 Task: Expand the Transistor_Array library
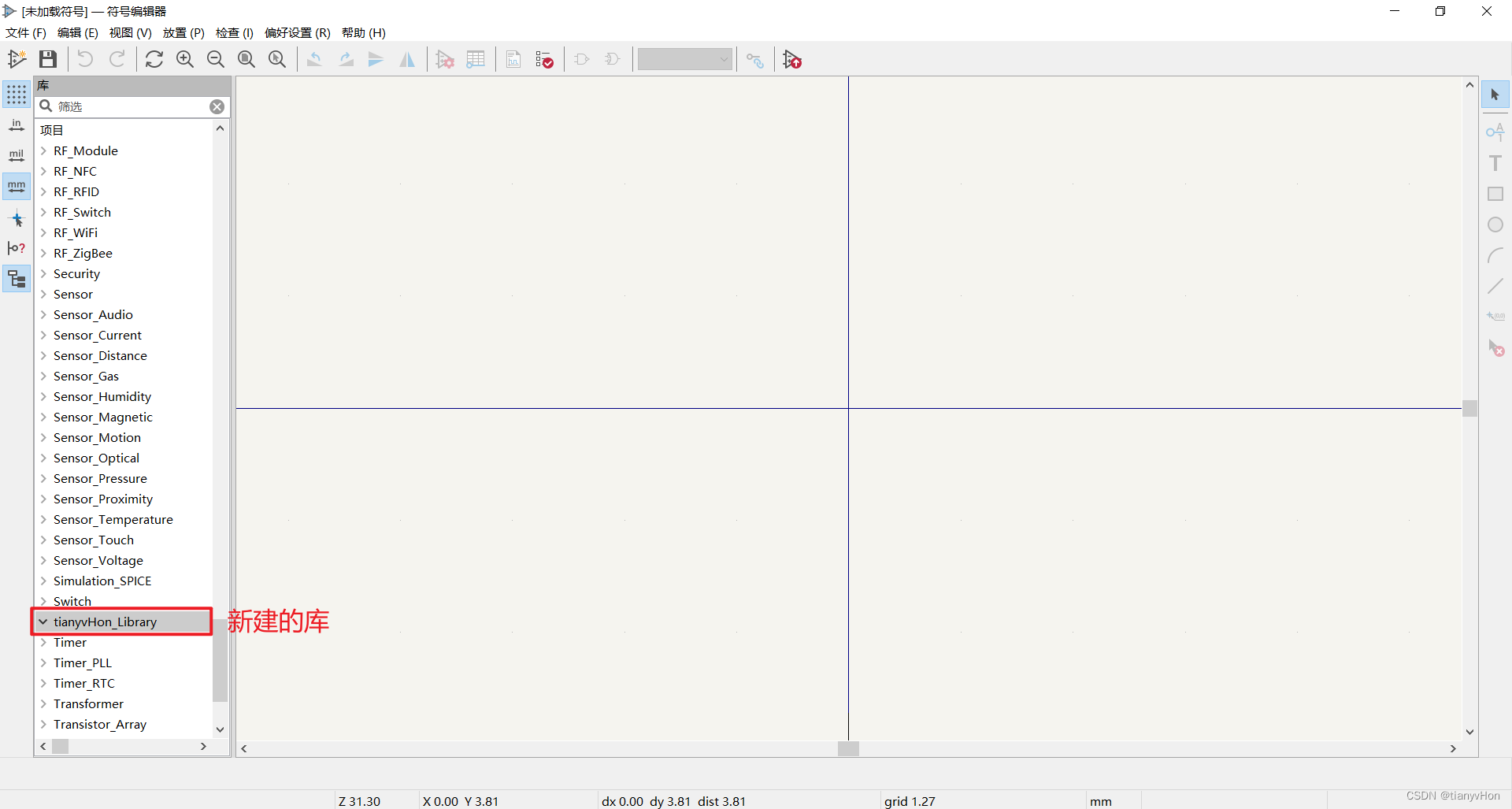pyautogui.click(x=43, y=724)
